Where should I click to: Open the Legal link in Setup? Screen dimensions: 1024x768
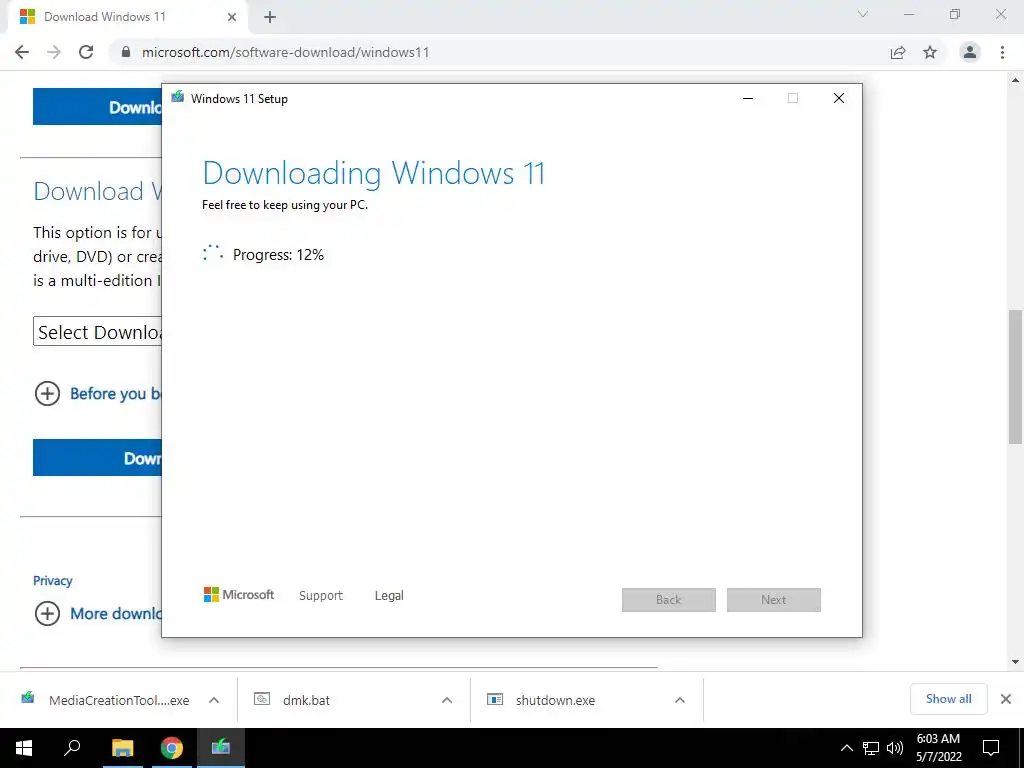point(389,596)
